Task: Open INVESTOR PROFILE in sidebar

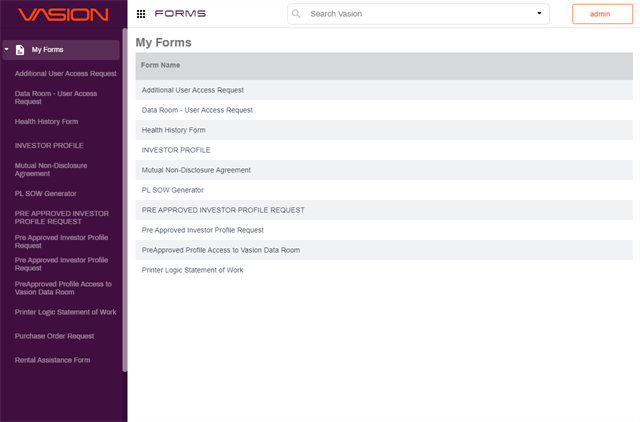Action: pos(49,146)
